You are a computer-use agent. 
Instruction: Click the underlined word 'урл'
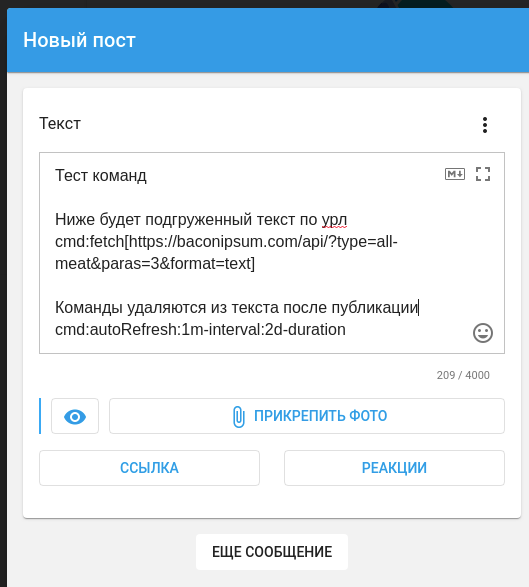point(334,220)
